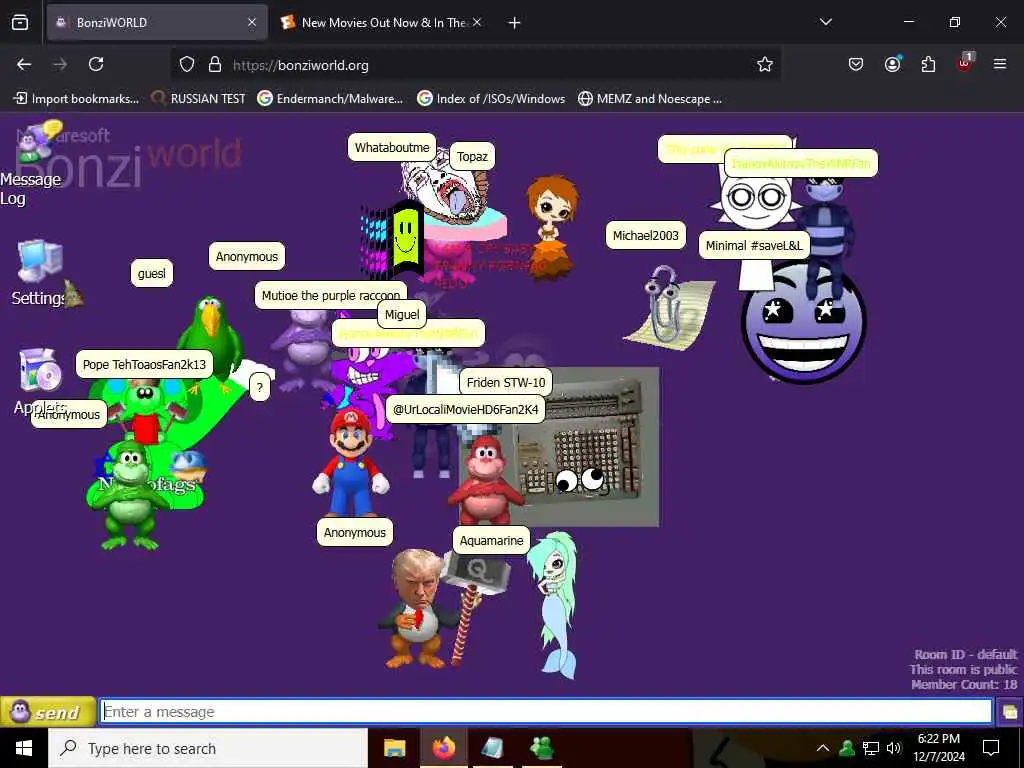Go back one page
Screen dimensions: 1024x768
[x=24, y=64]
